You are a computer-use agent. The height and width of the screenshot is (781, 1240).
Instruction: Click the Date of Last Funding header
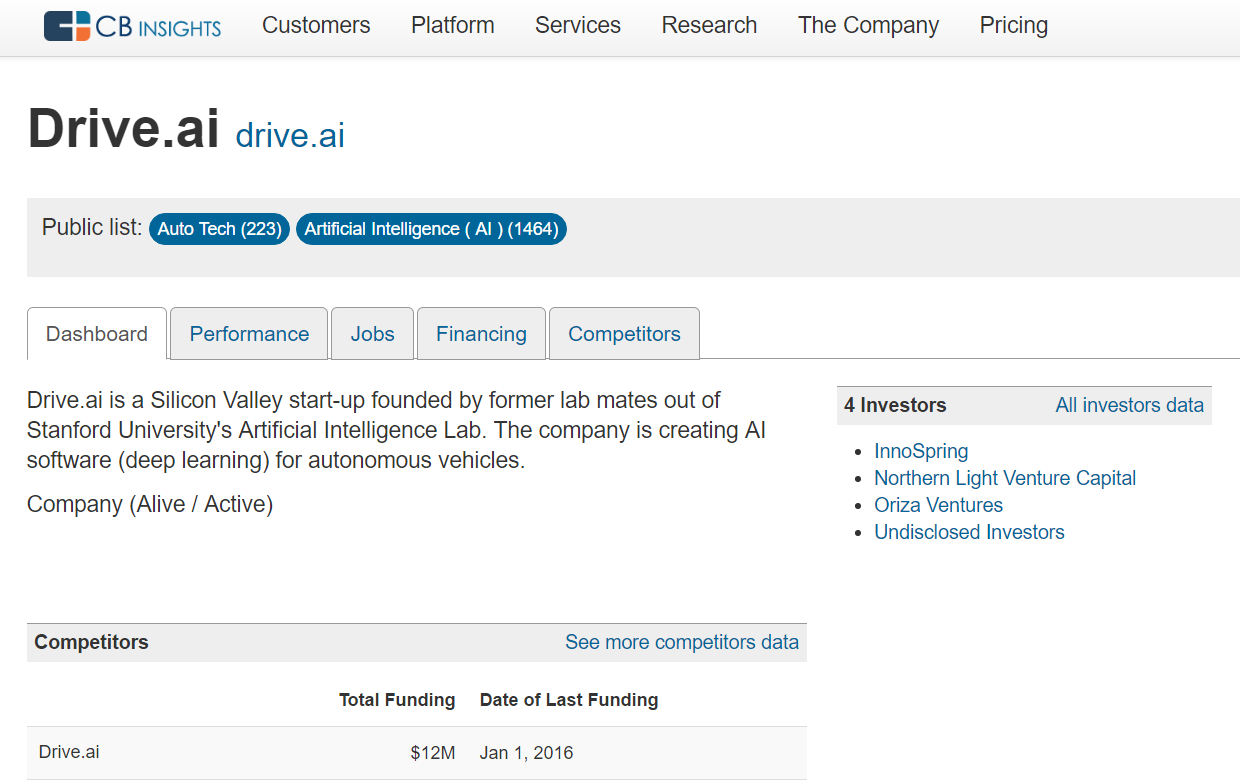point(569,700)
